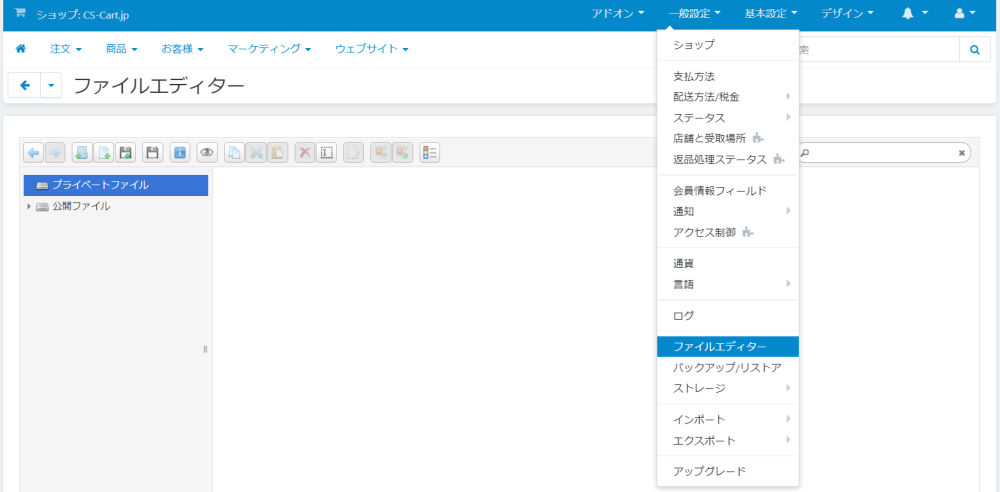
Task: Open the アドオン dropdown menu
Action: pos(618,13)
